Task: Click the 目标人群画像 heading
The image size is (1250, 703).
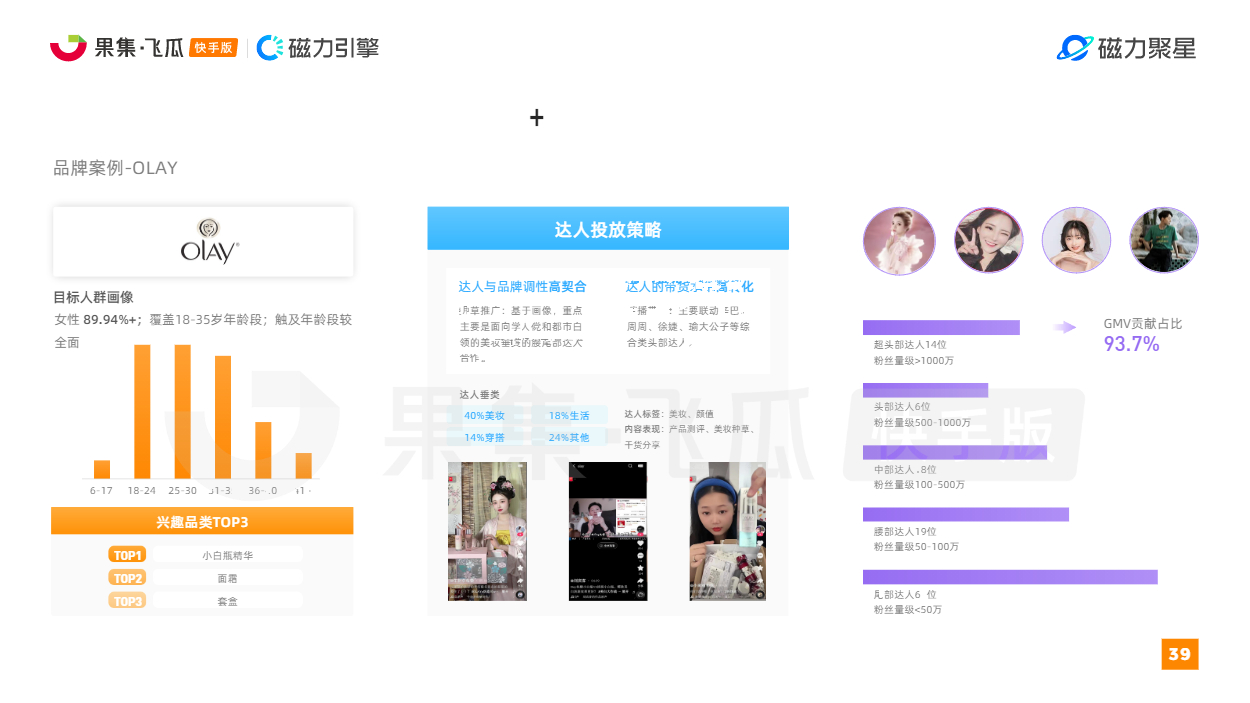Action: 93,297
